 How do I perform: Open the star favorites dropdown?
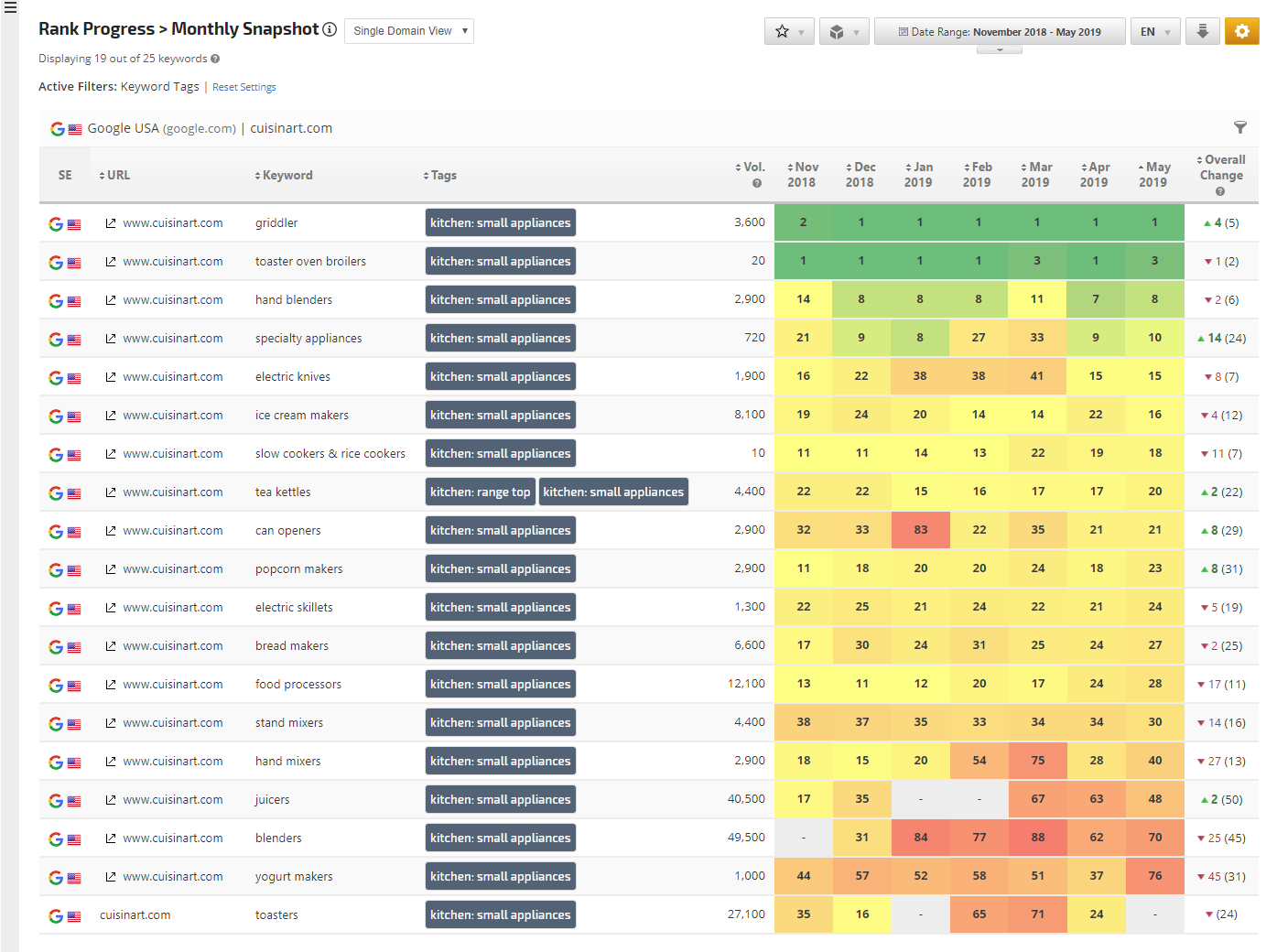789,31
